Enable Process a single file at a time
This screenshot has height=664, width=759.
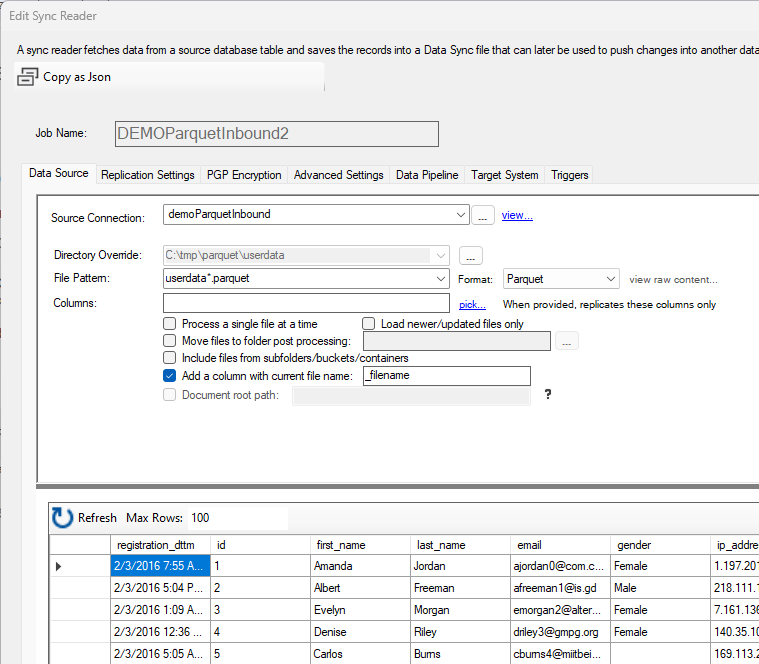[x=169, y=324]
